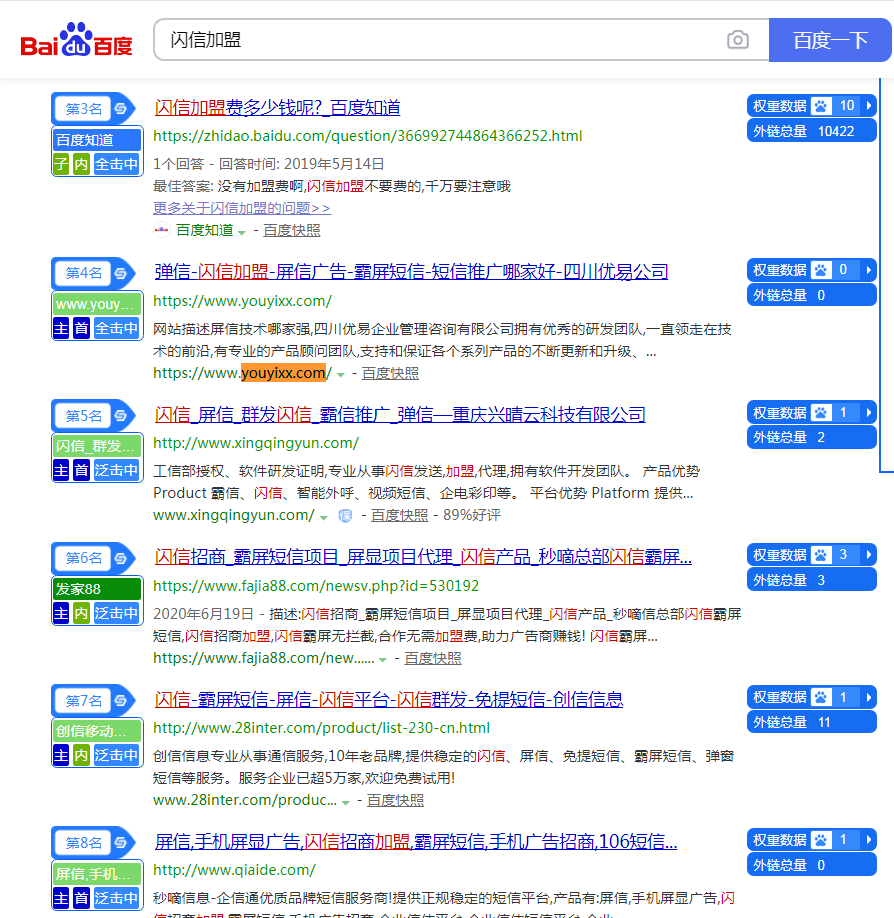Open result 闪信加盟费多少钱呢?_百度知道
This screenshot has width=894, height=918.
[278, 108]
